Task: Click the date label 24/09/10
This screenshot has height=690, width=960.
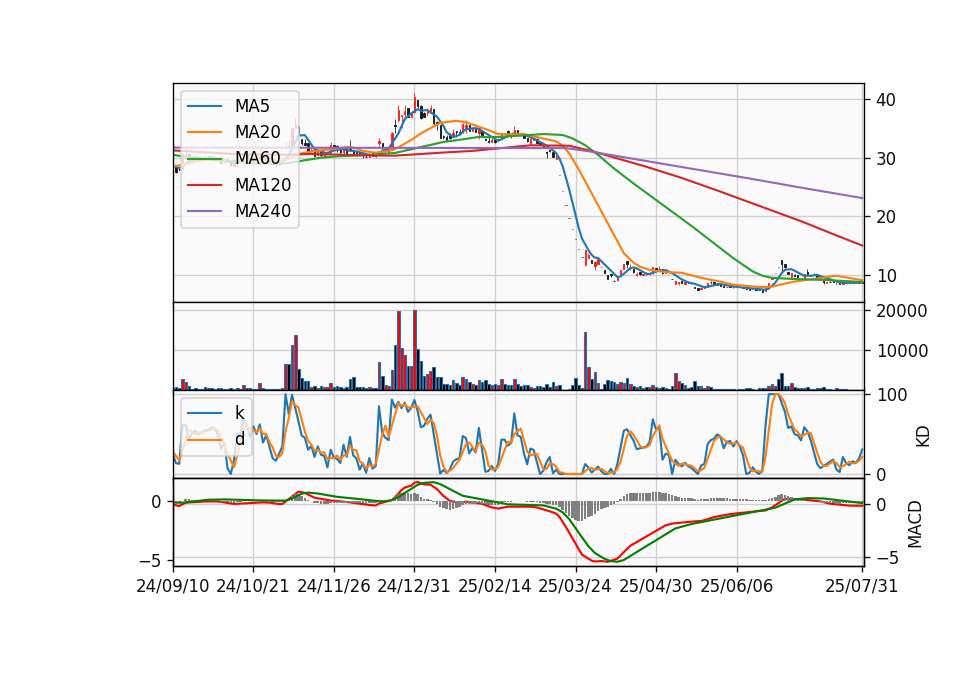Action: (x=173, y=586)
